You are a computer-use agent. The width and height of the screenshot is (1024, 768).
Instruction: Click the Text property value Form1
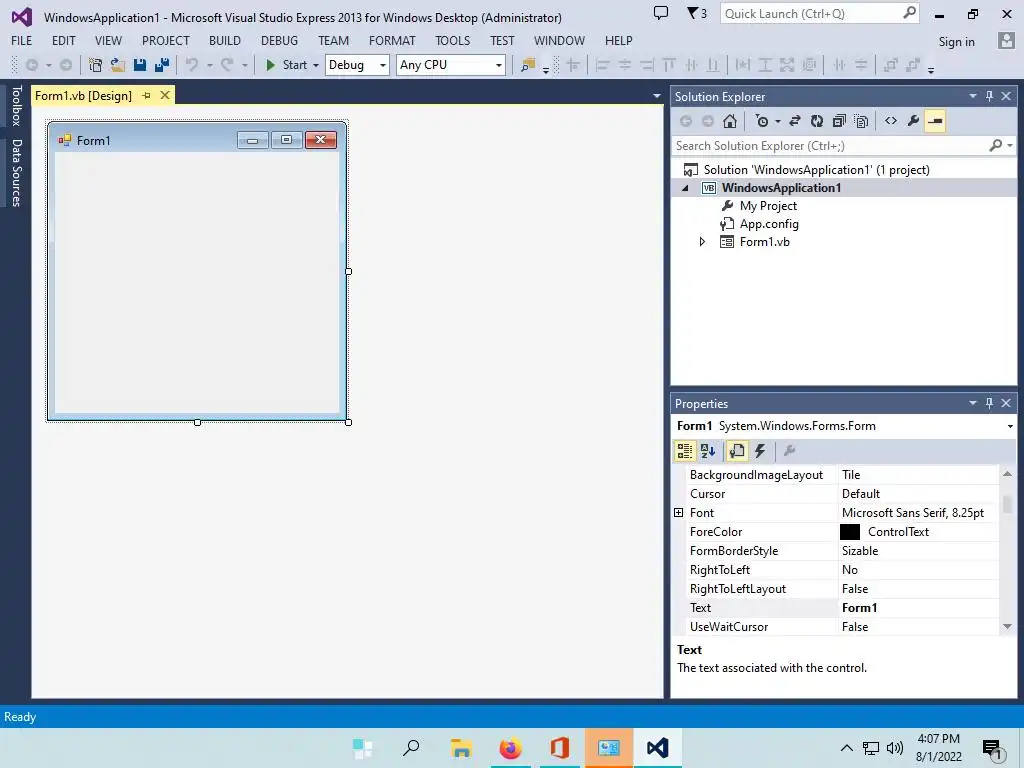918,607
